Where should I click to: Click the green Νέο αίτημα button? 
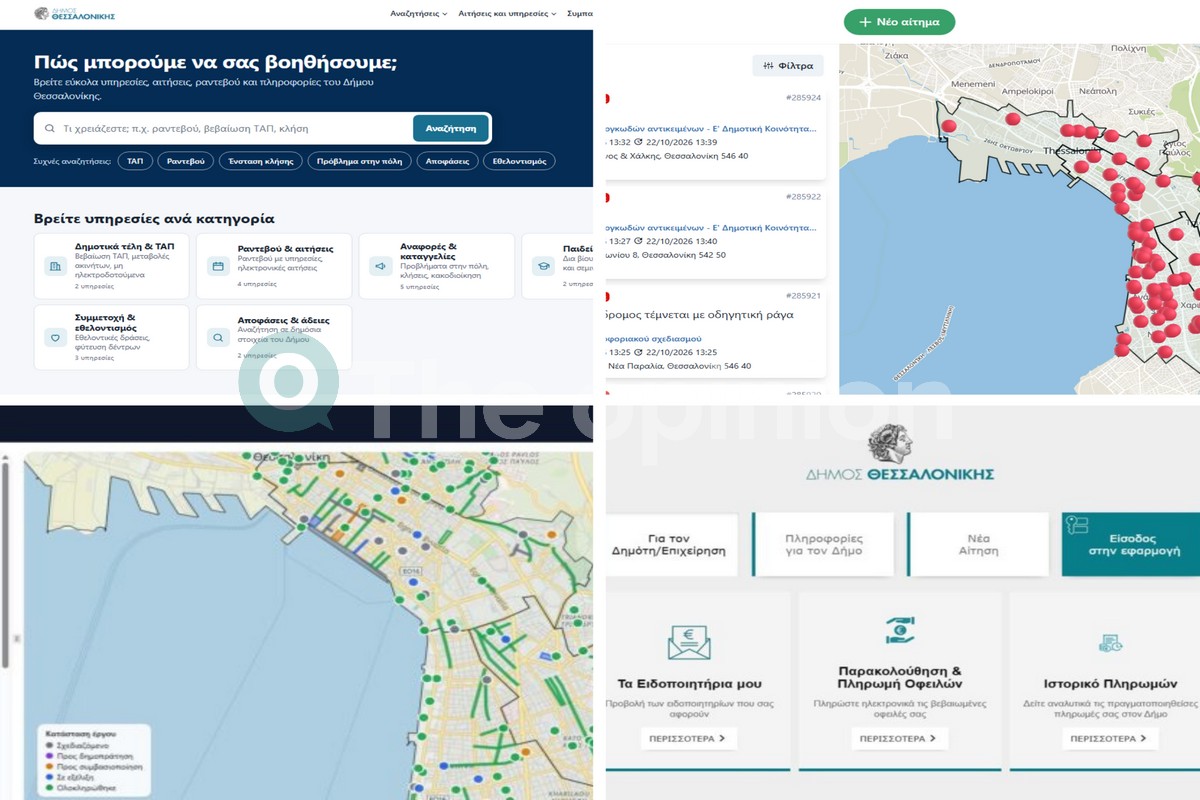pyautogui.click(x=899, y=22)
